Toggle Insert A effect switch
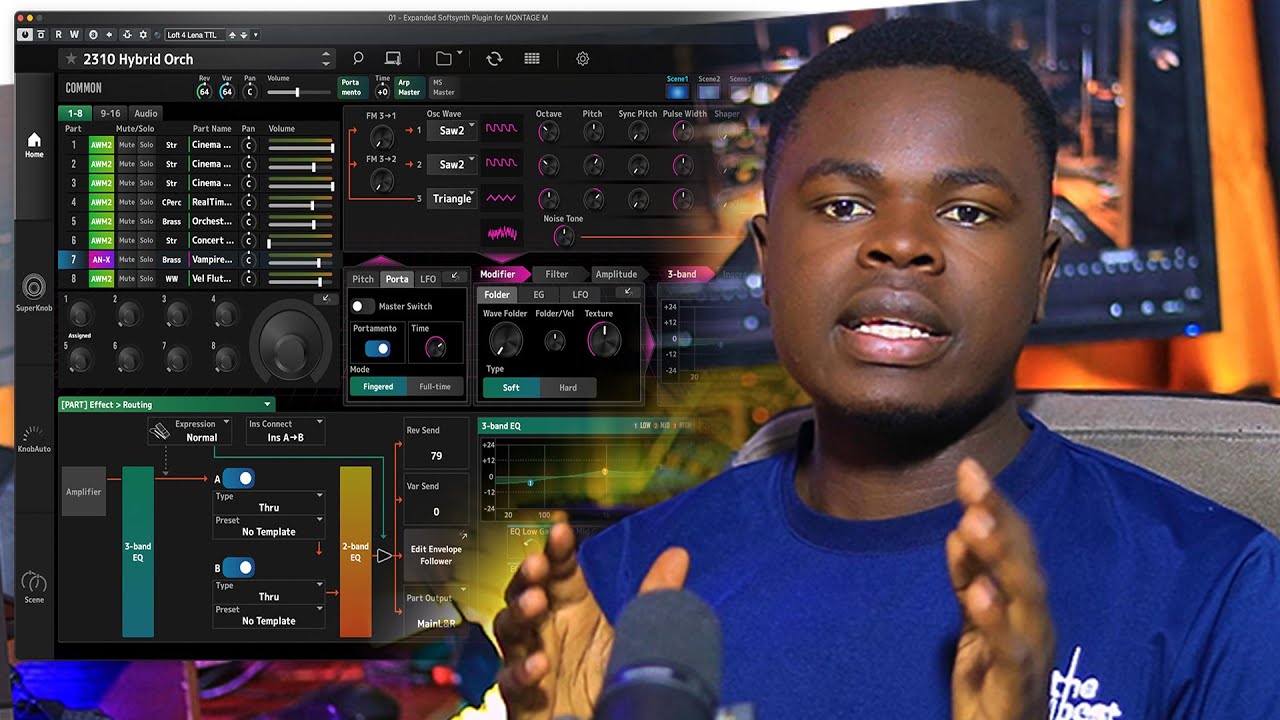 click(238, 478)
